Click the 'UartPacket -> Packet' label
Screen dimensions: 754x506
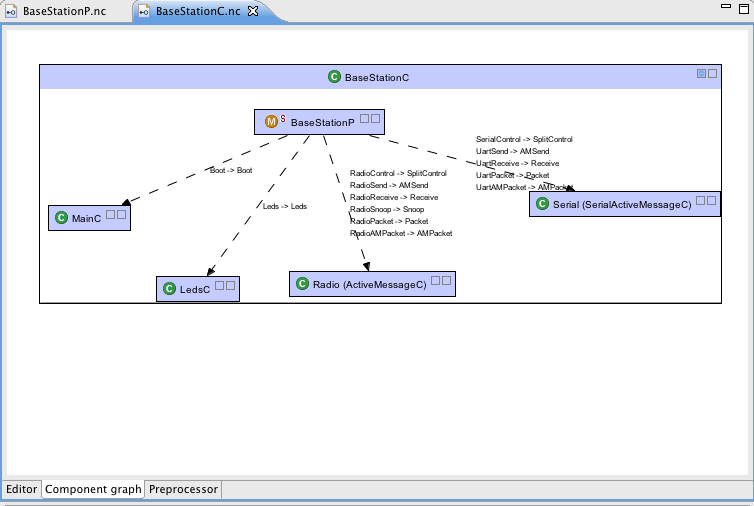513,175
